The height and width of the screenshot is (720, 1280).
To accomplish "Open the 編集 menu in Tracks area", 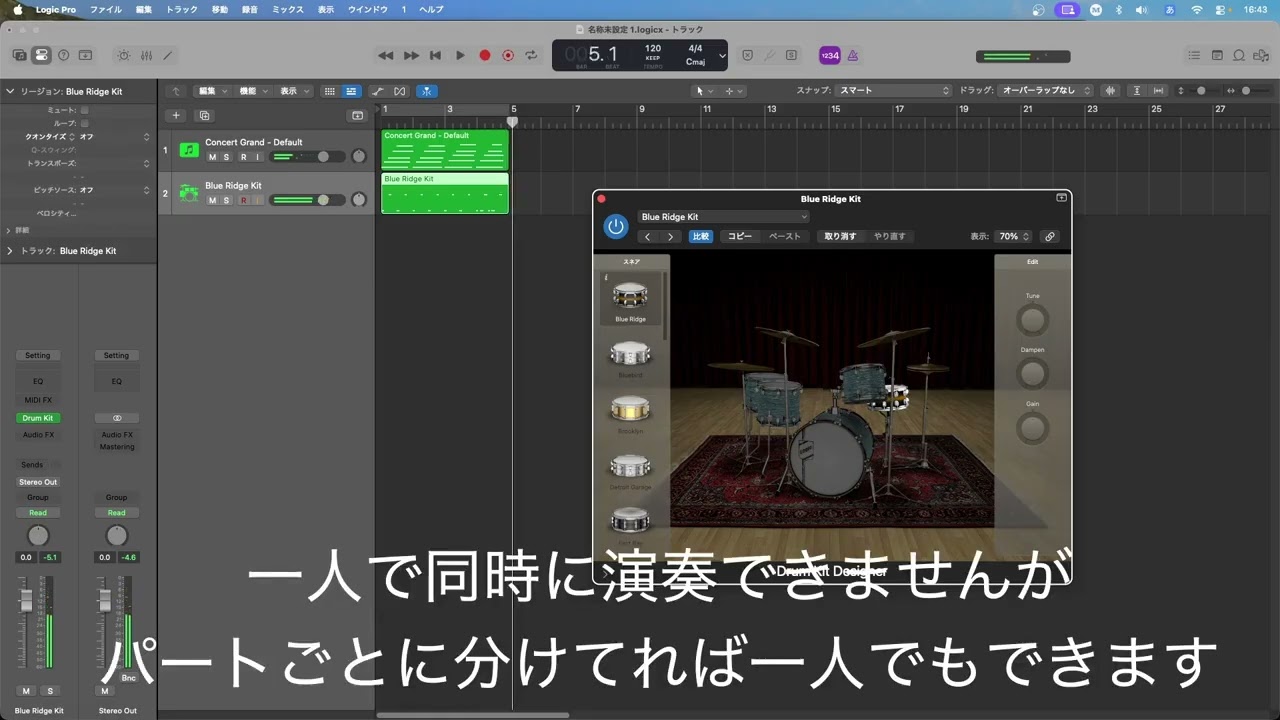I will point(212,91).
